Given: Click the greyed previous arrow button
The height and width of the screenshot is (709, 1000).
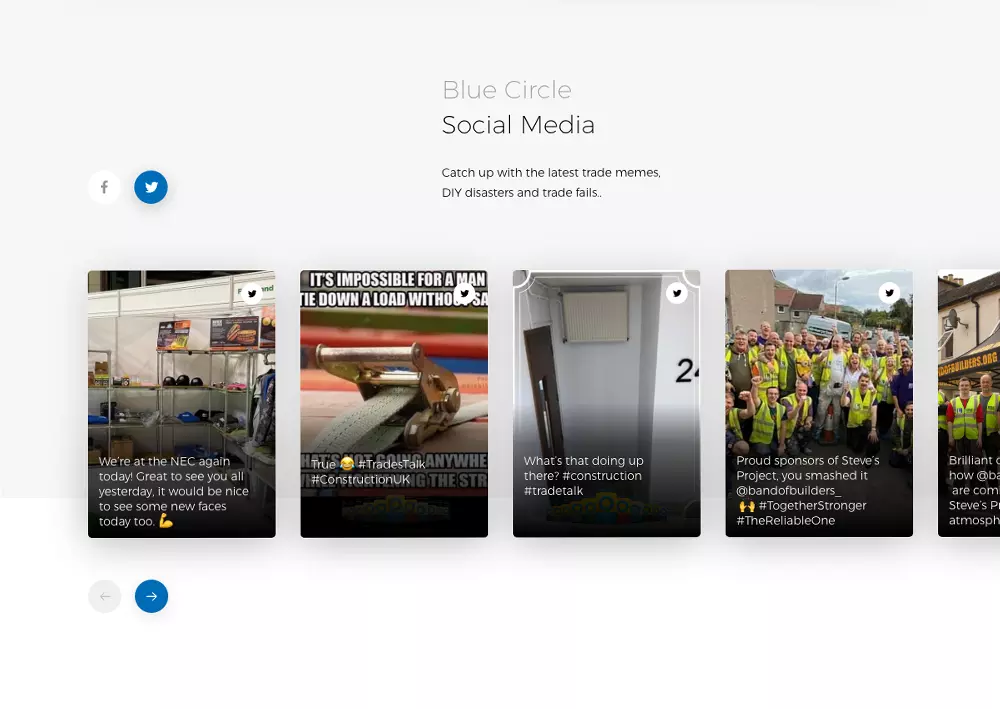Looking at the screenshot, I should click(105, 596).
